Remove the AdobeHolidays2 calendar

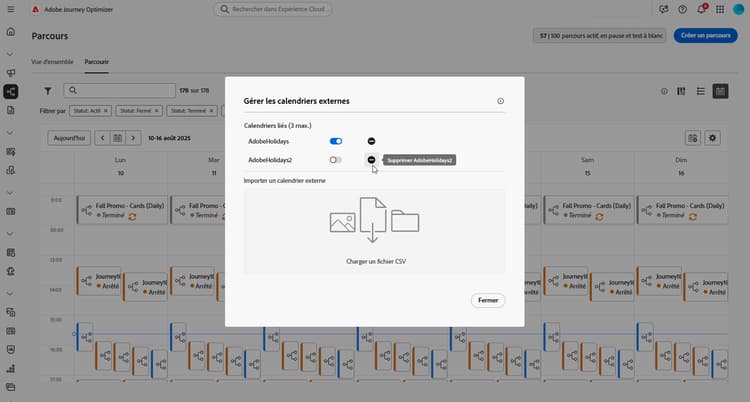coord(371,160)
